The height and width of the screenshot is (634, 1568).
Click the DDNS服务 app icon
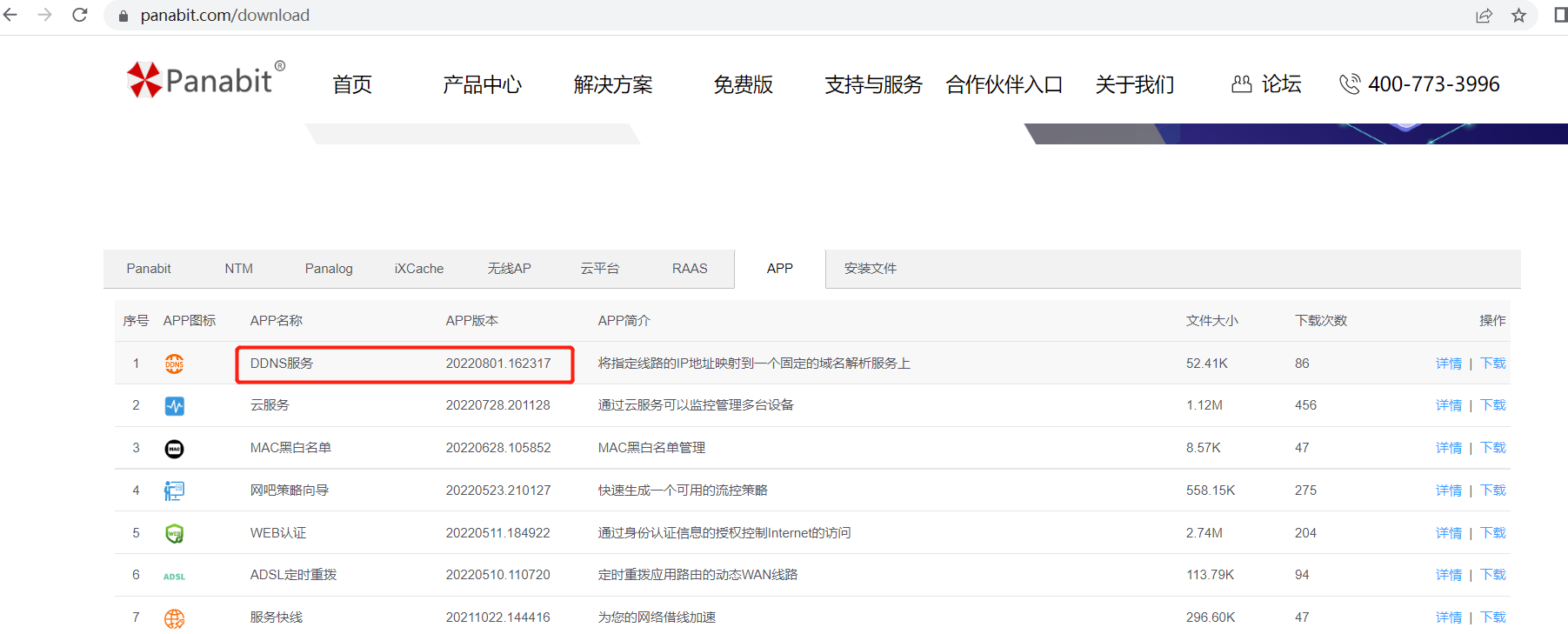(x=174, y=364)
